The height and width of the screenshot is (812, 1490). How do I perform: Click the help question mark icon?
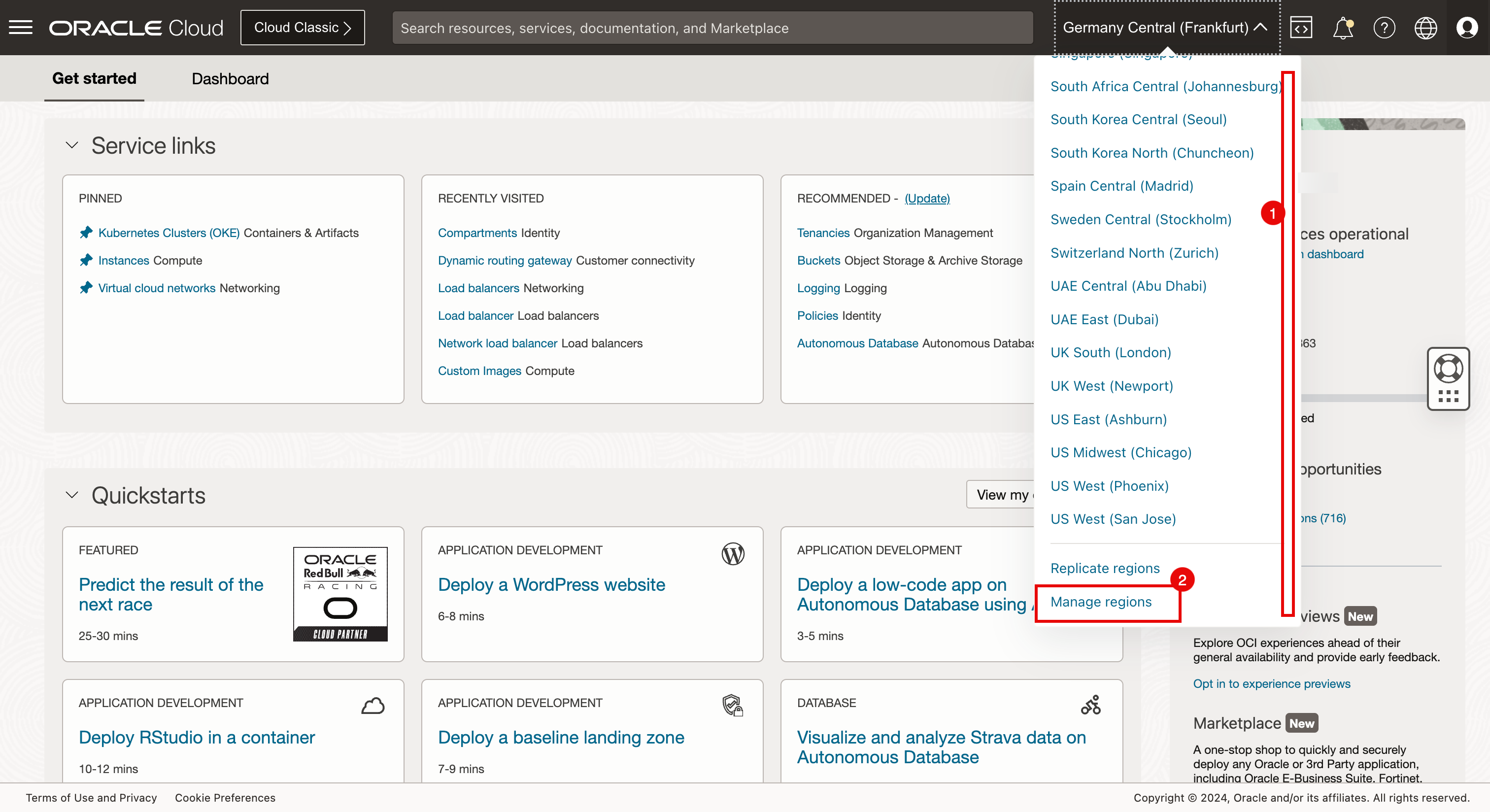pos(1384,27)
